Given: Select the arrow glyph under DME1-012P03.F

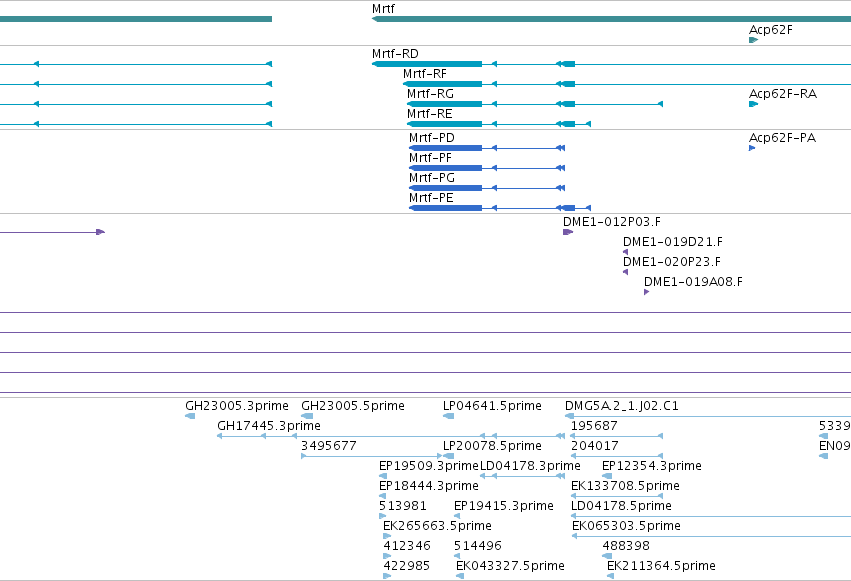Looking at the screenshot, I should click(x=568, y=232).
